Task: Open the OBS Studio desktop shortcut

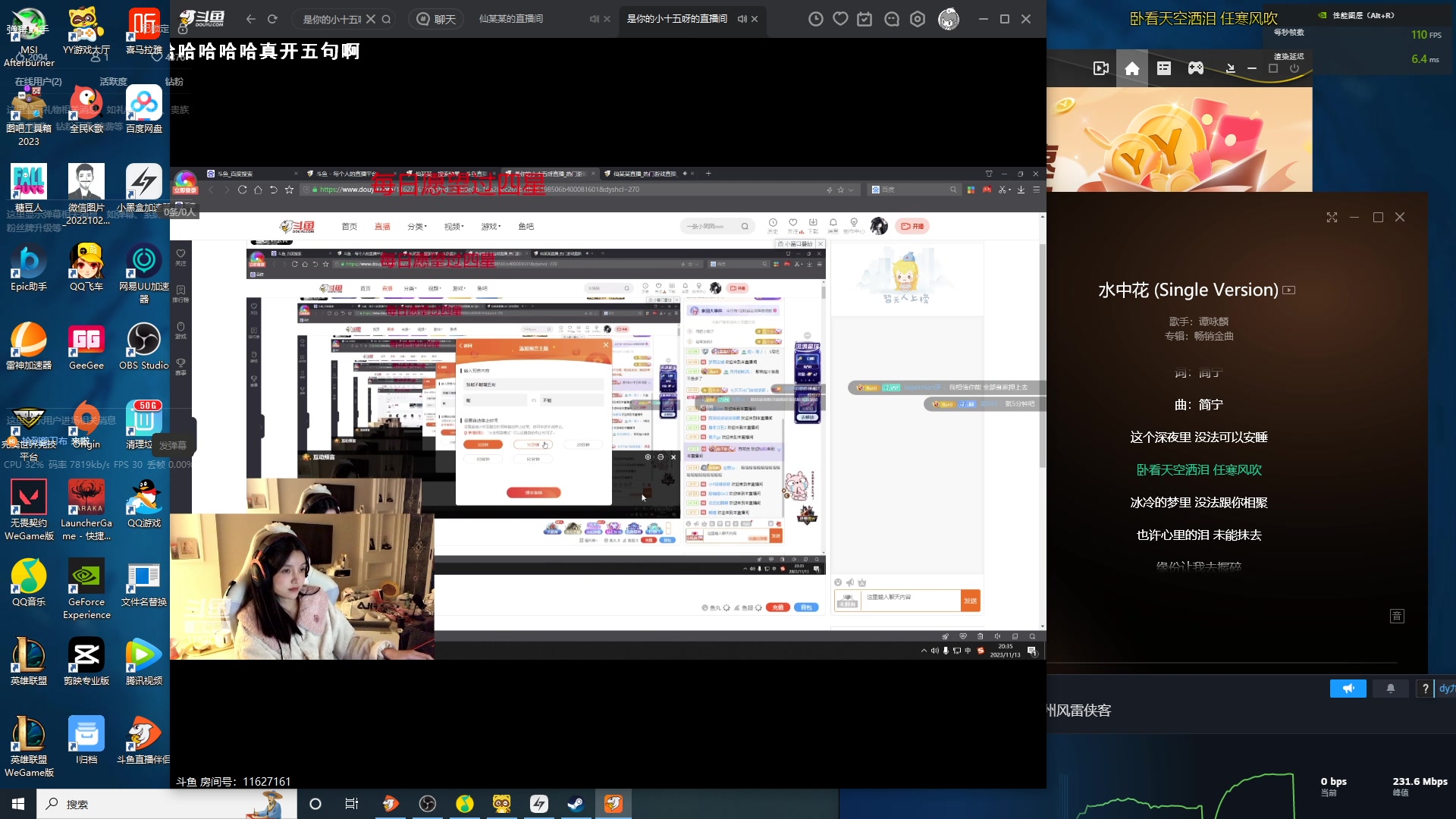Action: (144, 347)
